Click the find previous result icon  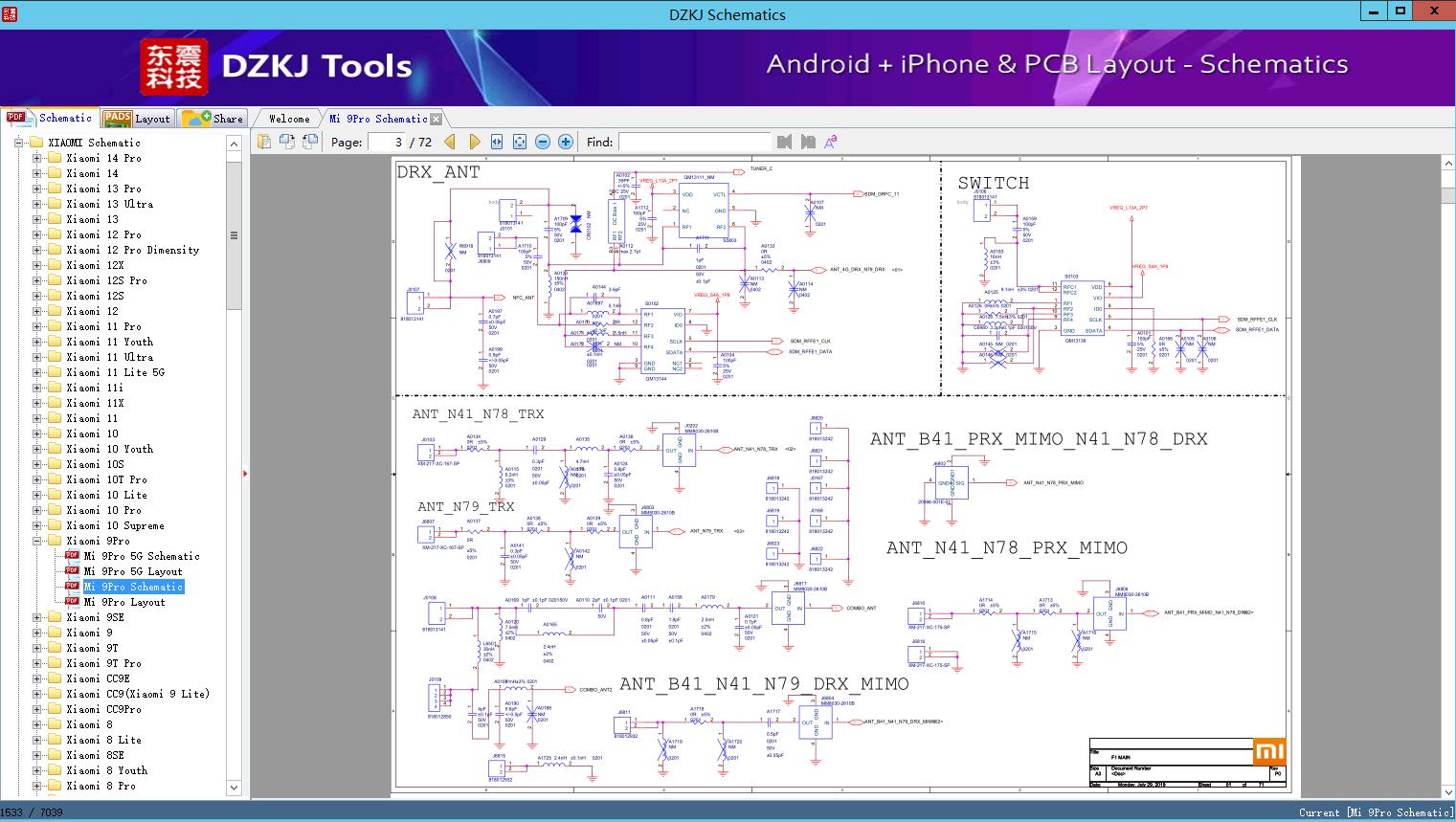pyautogui.click(x=785, y=142)
